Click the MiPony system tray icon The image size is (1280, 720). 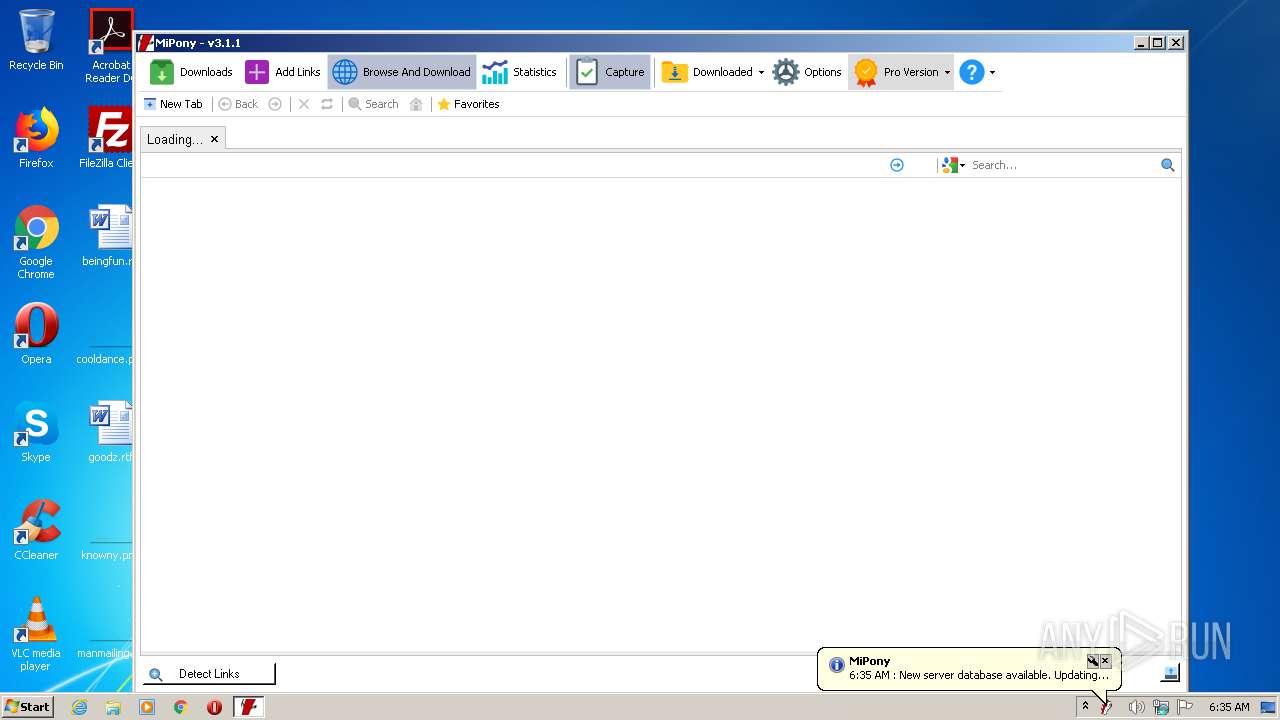pyautogui.click(x=1106, y=707)
